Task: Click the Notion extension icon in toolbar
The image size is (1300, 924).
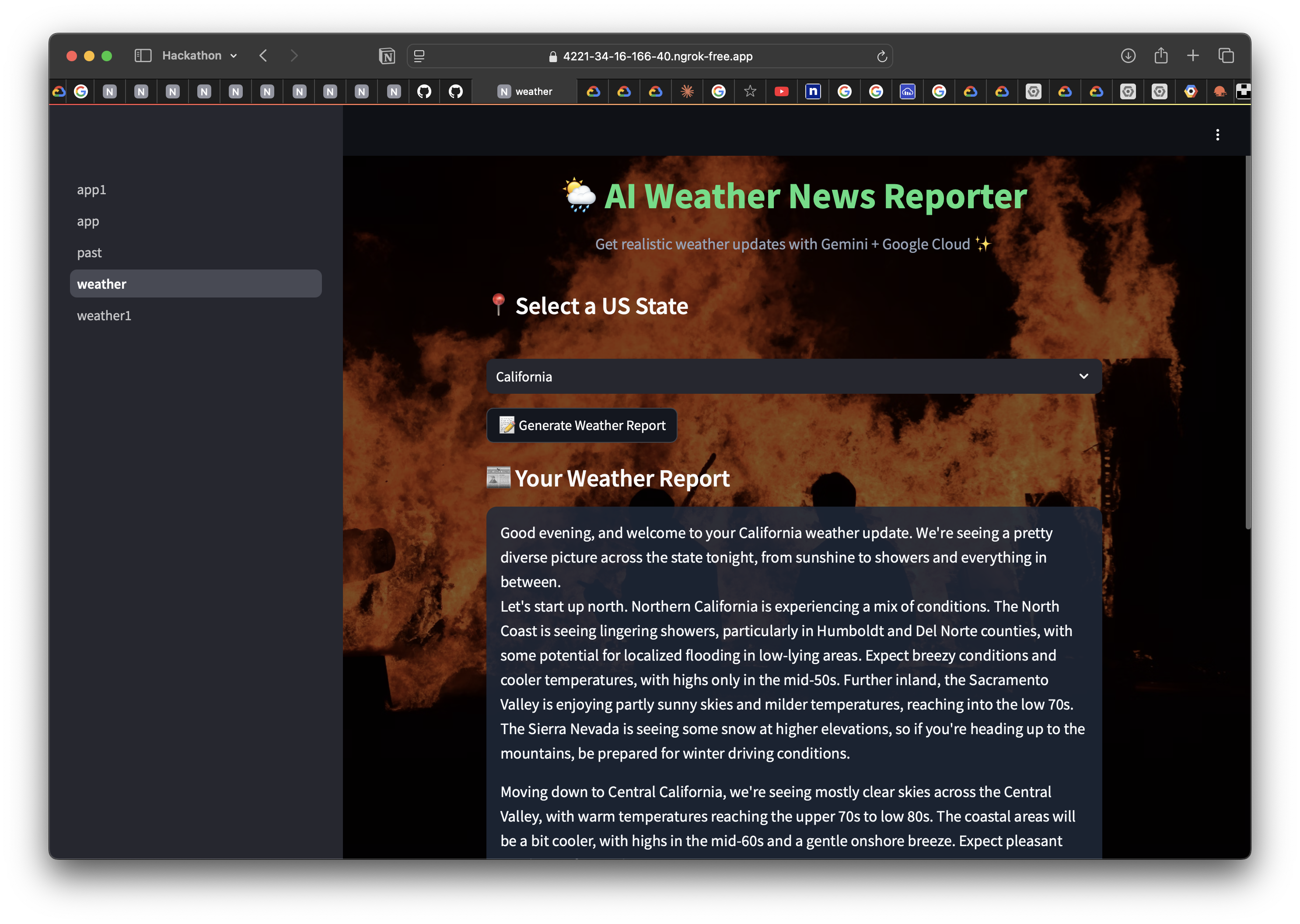Action: [x=387, y=56]
